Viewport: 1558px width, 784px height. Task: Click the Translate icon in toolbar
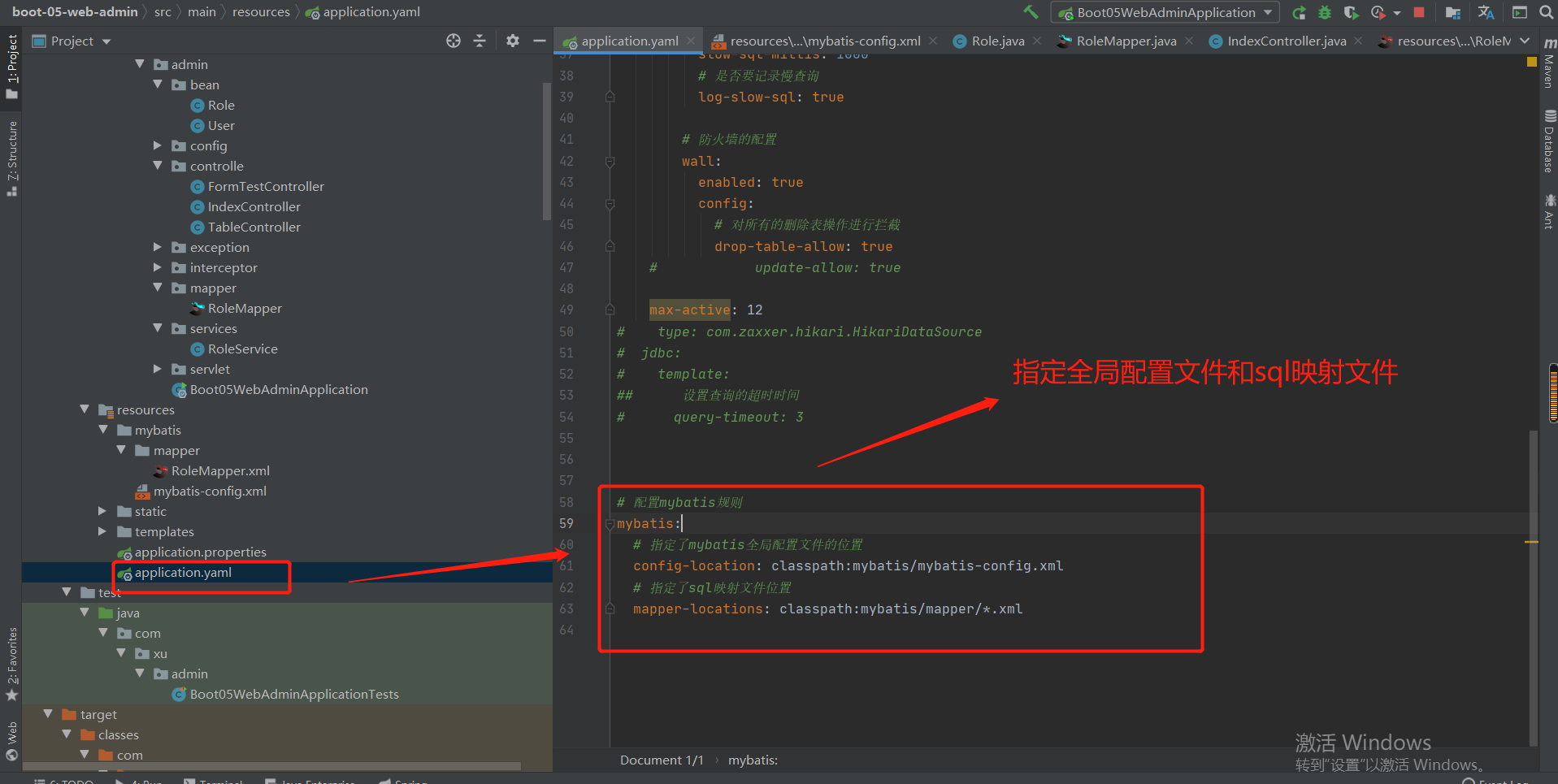1486,12
